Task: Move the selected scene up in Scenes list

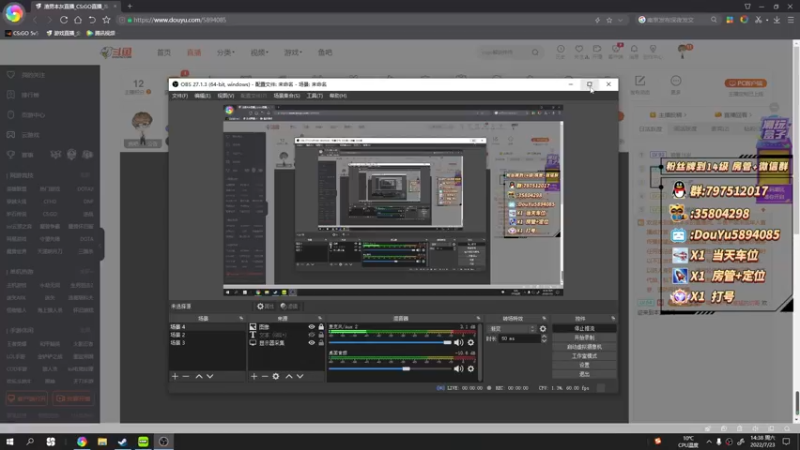Action: pyautogui.click(x=199, y=377)
